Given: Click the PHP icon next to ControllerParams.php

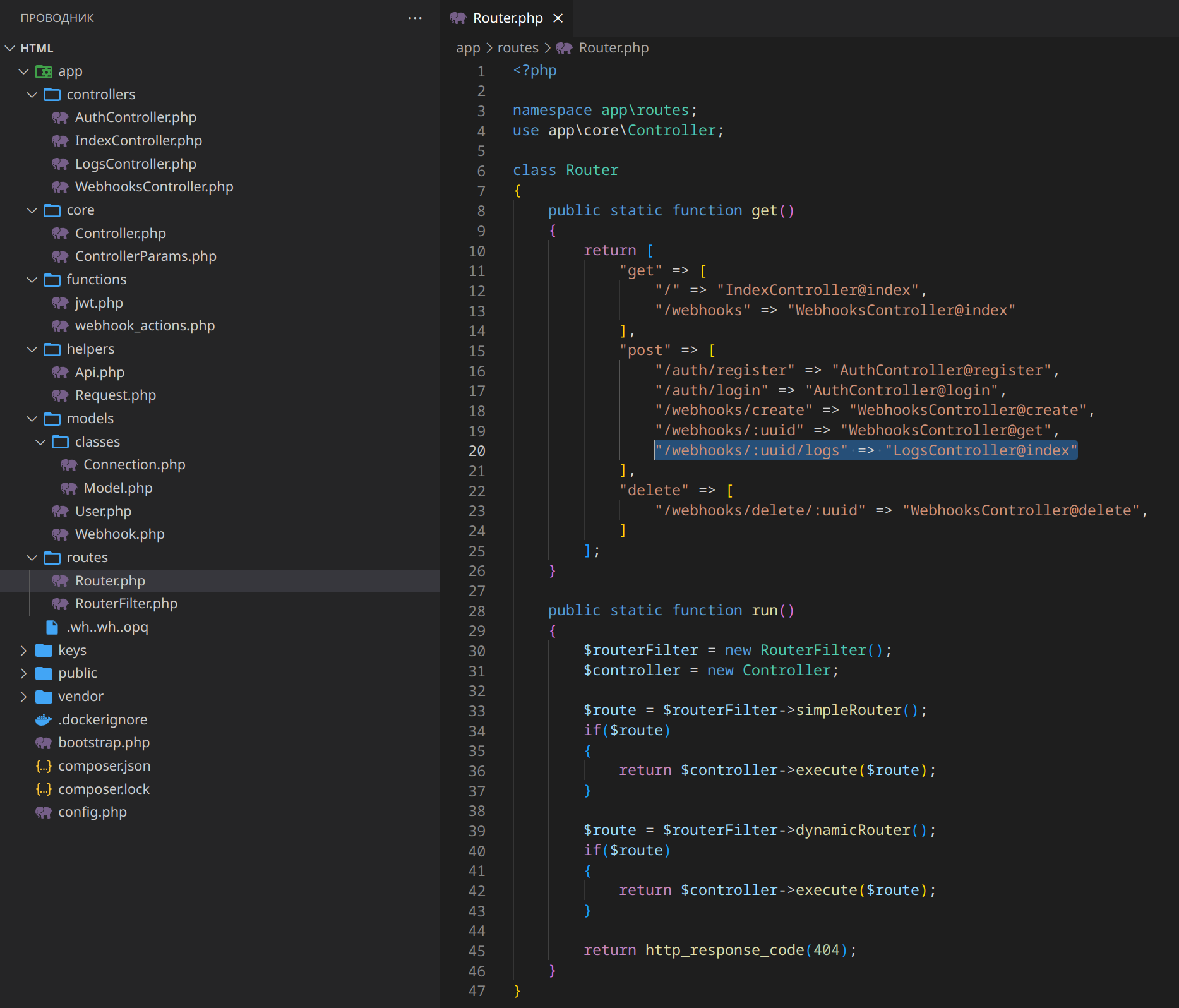Looking at the screenshot, I should tap(60, 256).
